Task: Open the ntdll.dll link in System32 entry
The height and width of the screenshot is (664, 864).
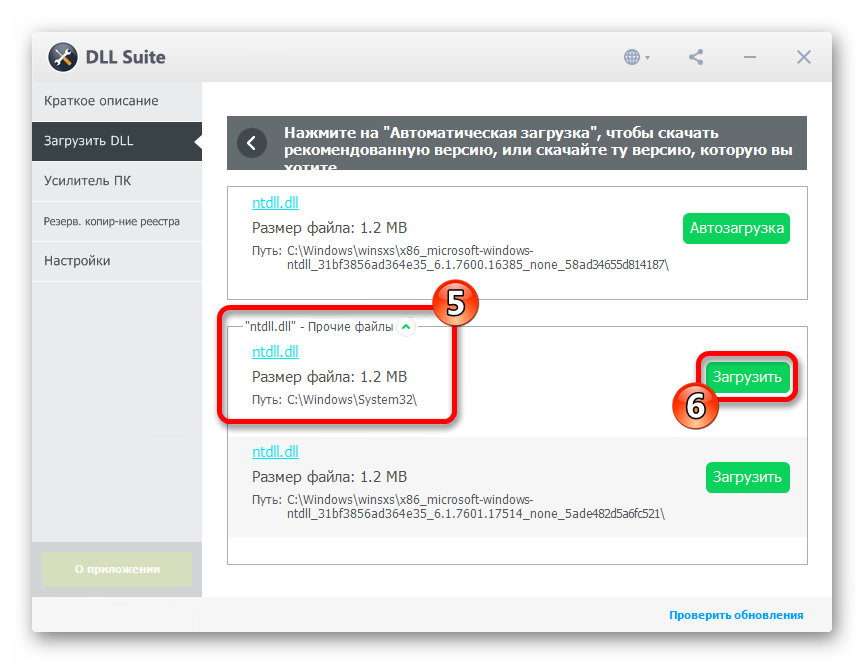Action: coord(275,352)
